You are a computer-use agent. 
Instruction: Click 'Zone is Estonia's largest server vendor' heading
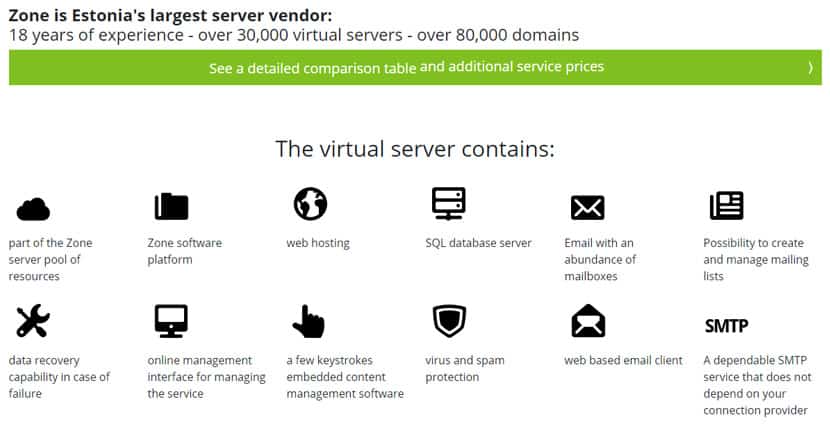point(170,15)
